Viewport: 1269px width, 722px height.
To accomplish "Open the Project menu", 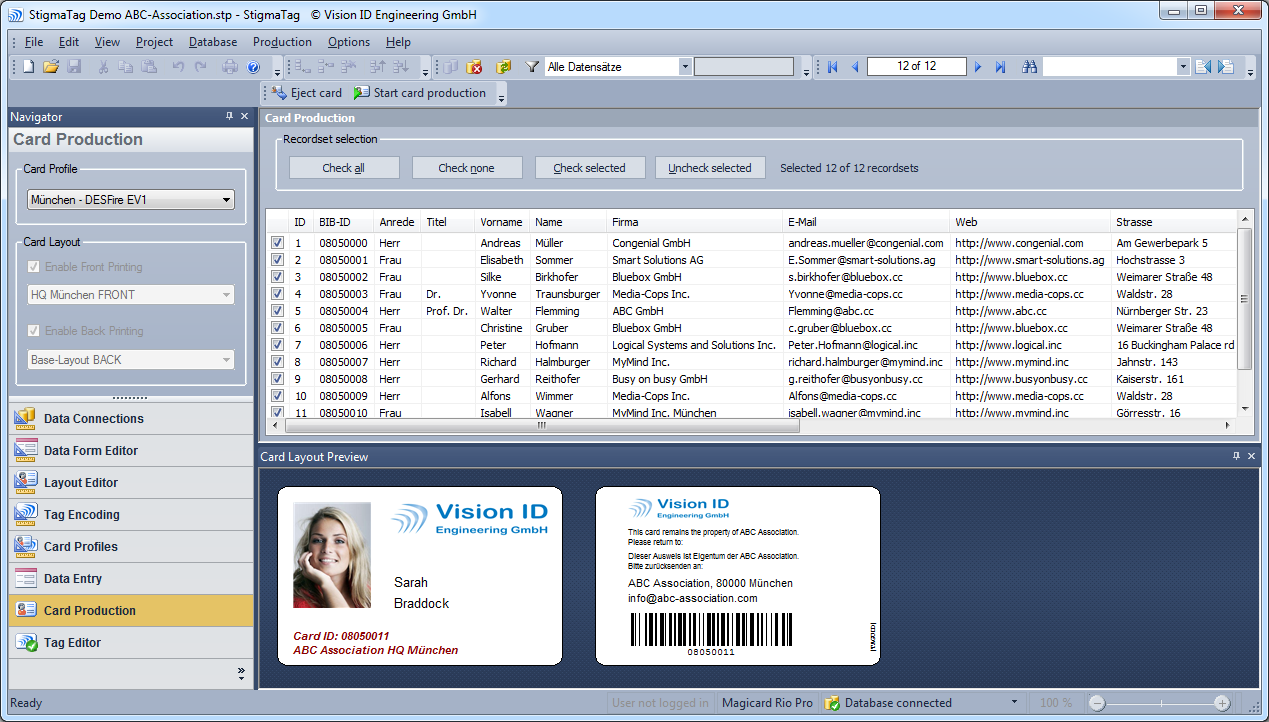I will [154, 42].
